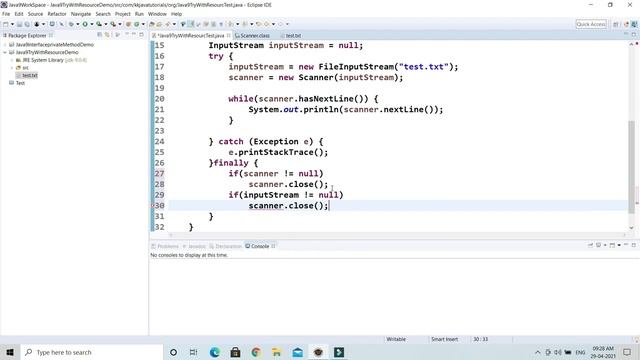
Task: Switch to the Scanner.class editor tab
Action: pos(252,36)
